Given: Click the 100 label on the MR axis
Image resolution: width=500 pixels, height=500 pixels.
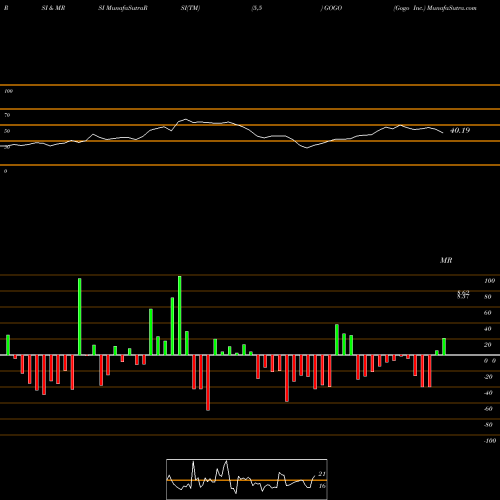Looking at the screenshot, I should point(489,281).
